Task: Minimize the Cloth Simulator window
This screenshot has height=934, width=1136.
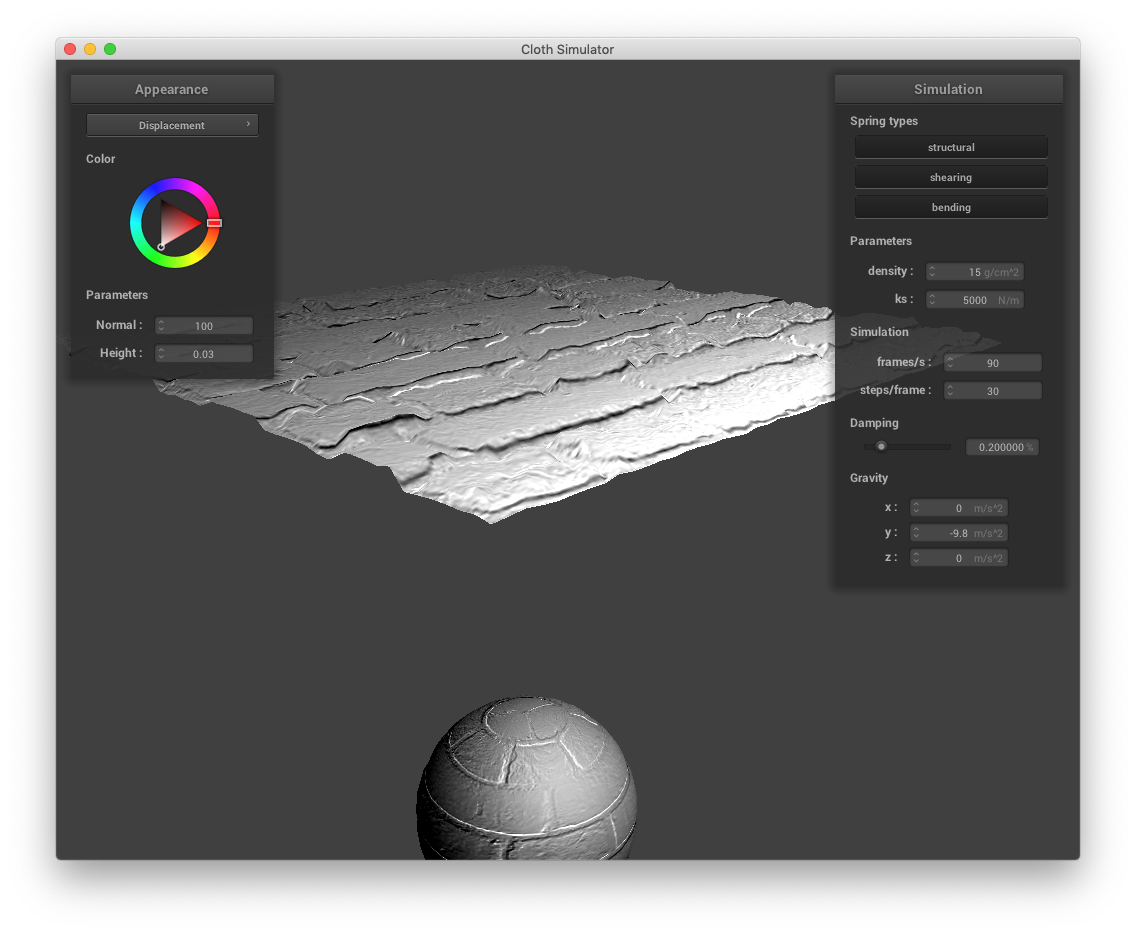Action: tap(90, 49)
